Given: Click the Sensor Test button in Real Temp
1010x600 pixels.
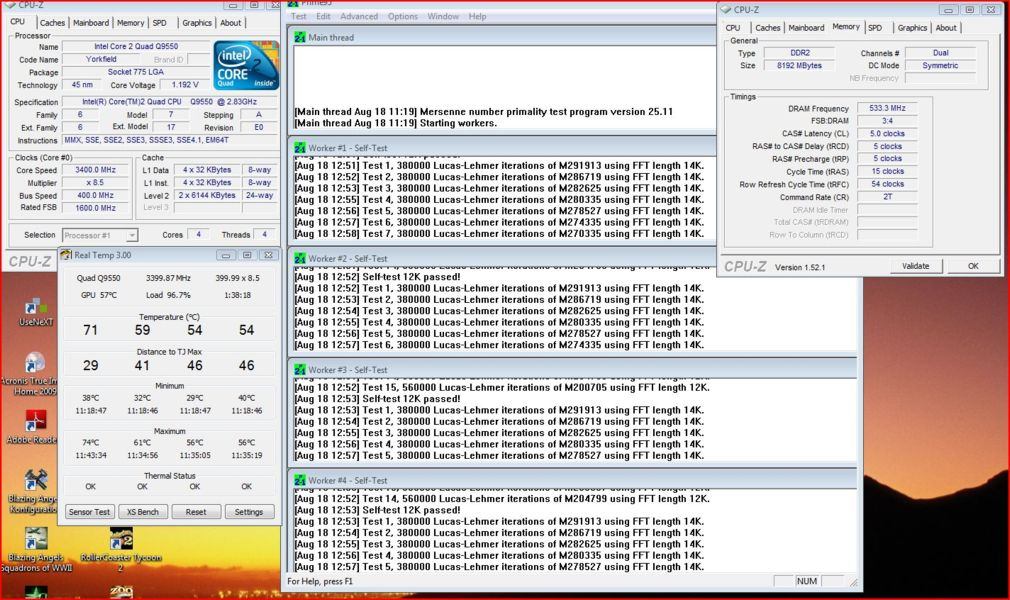Looking at the screenshot, I should (90, 512).
